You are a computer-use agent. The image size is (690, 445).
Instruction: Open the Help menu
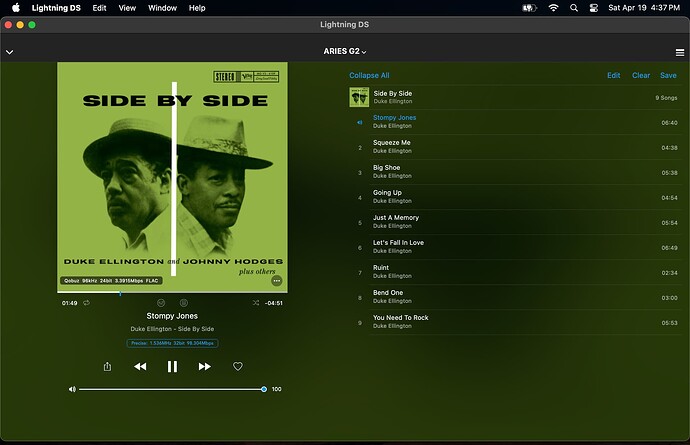point(197,8)
